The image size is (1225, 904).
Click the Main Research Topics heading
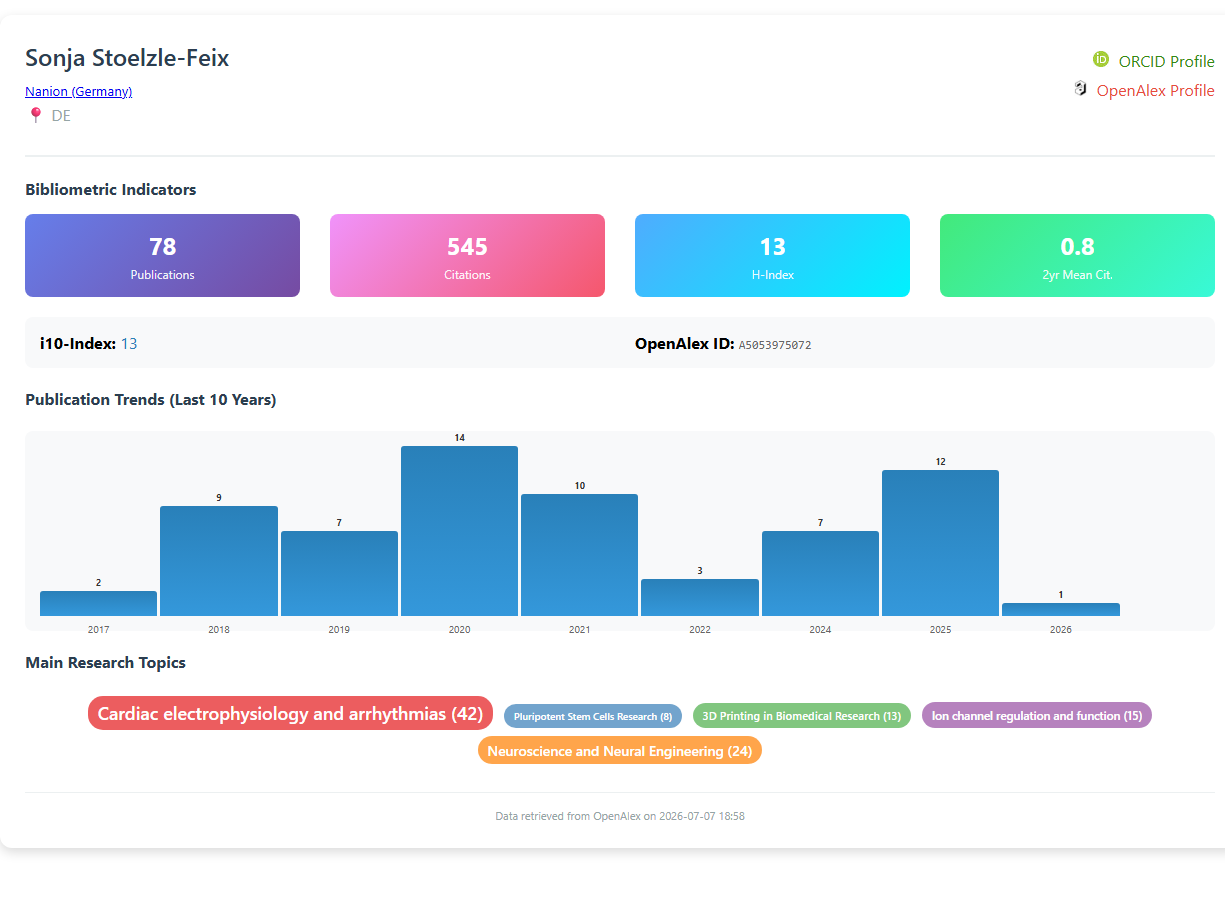105,662
